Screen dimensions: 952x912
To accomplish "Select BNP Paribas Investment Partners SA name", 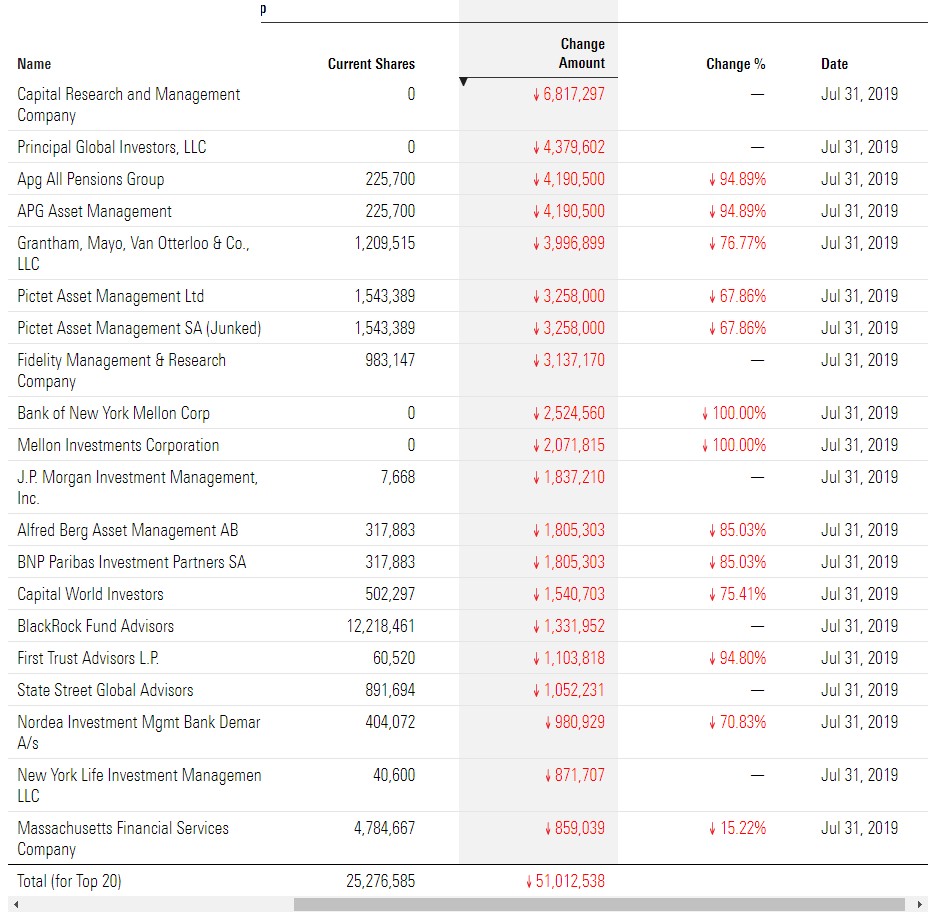I will click(131, 562).
